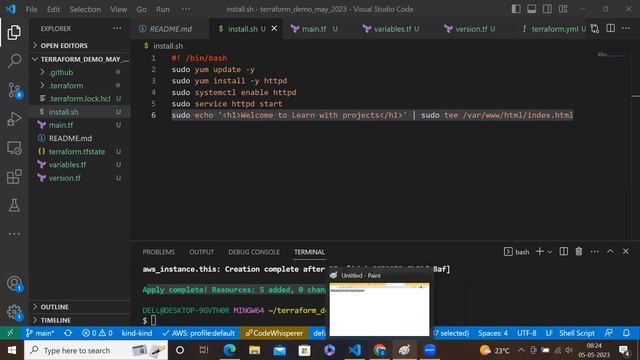
Task: Expand the Open Editors section
Action: tap(81, 45)
